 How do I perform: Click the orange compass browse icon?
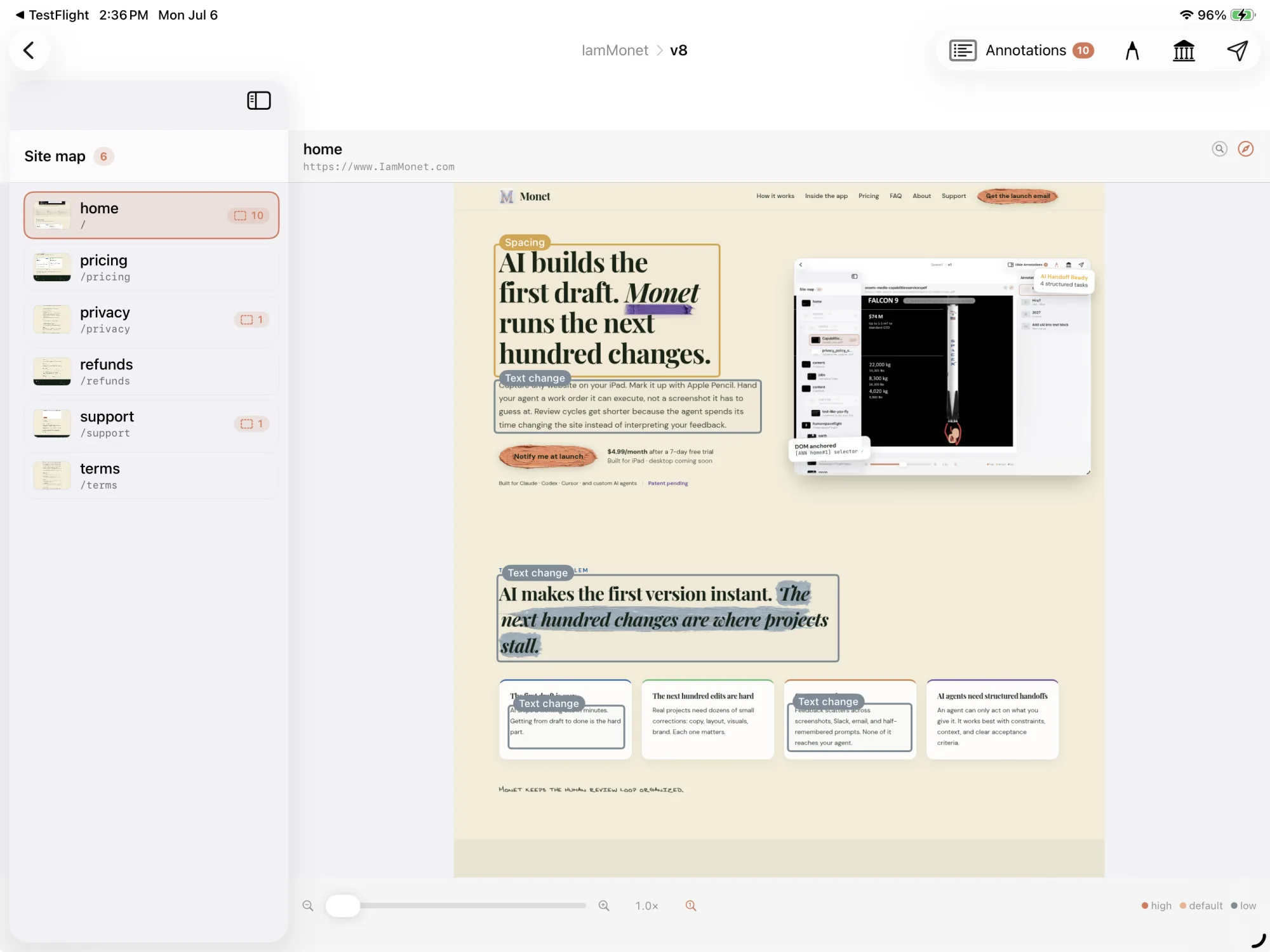point(1246,149)
